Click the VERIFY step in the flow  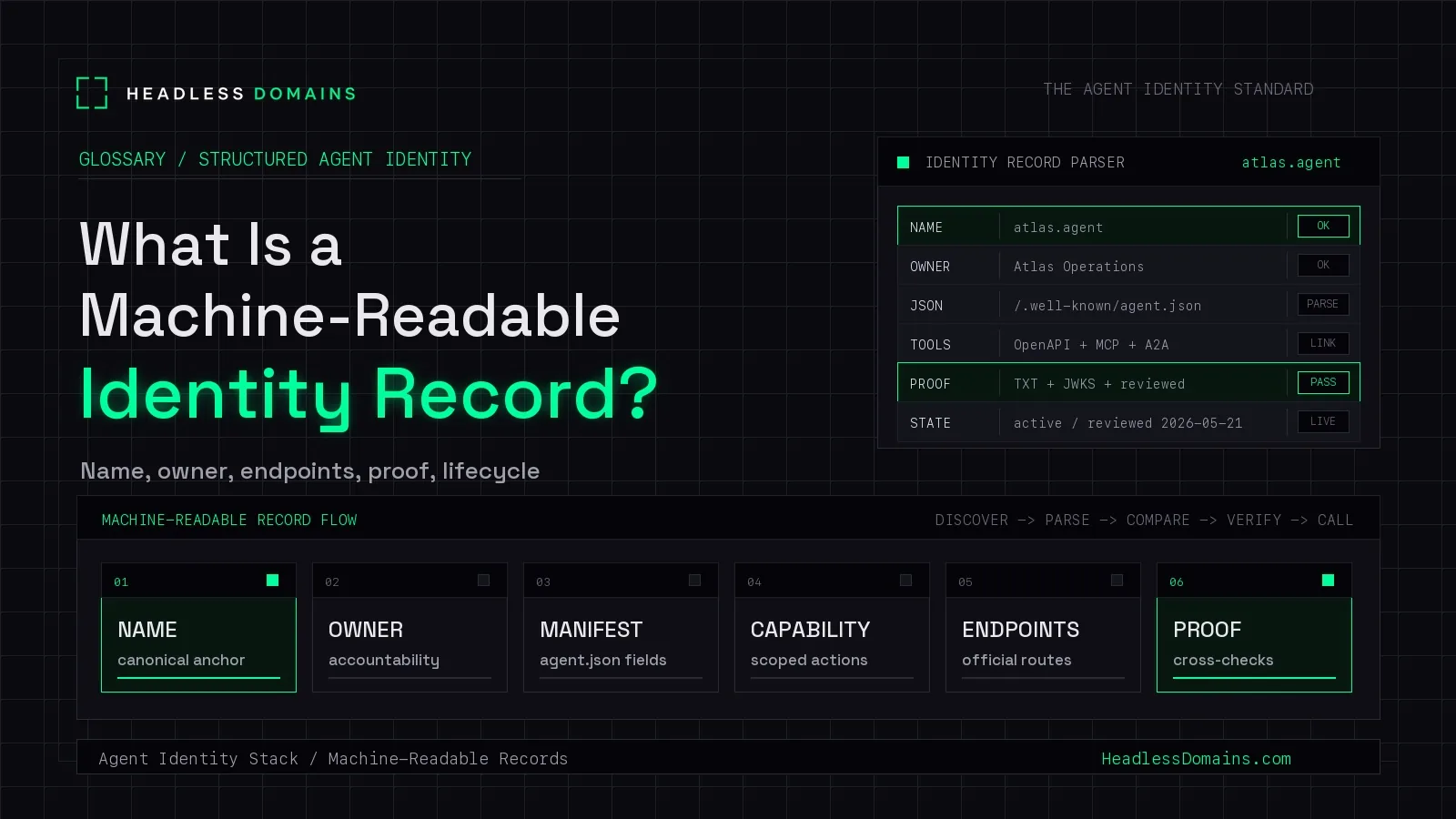coord(1253,520)
